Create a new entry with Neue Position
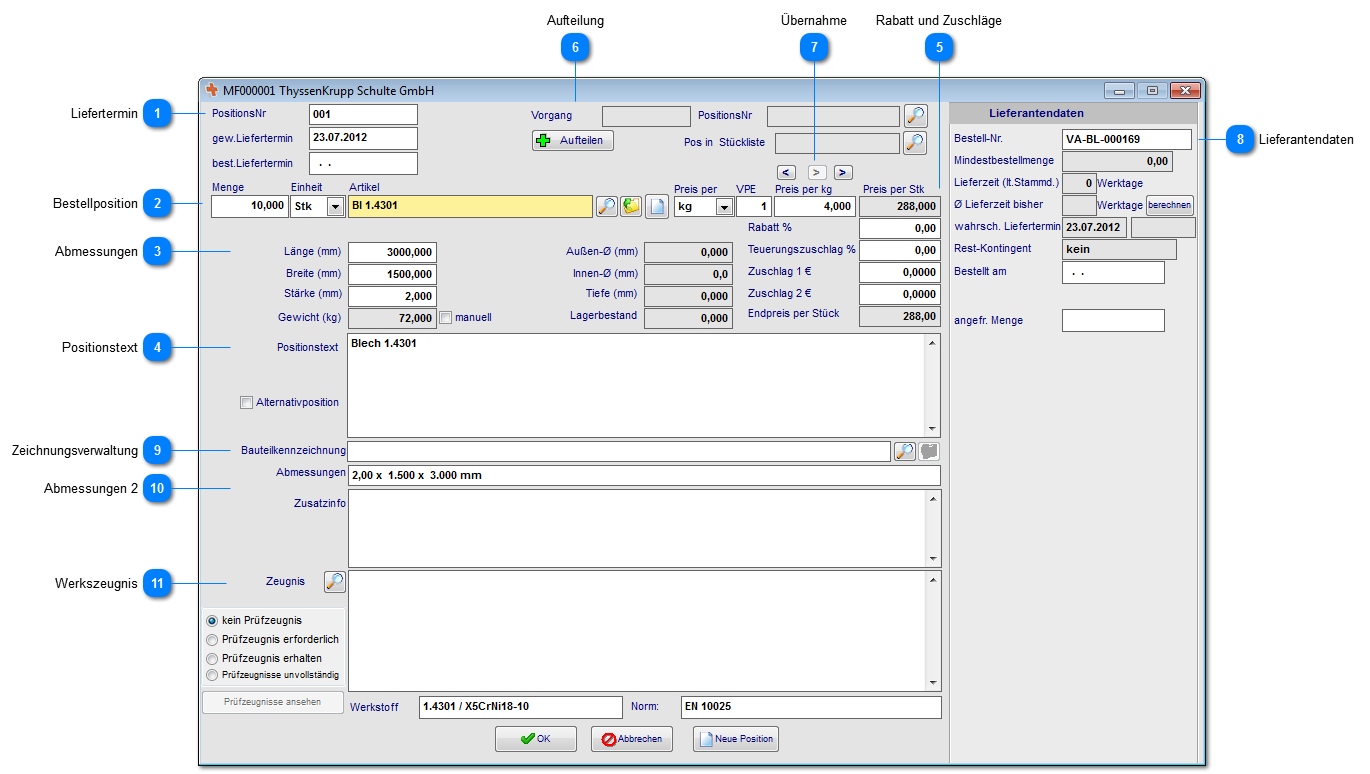Viewport: 1370px width, 774px height. (736, 739)
